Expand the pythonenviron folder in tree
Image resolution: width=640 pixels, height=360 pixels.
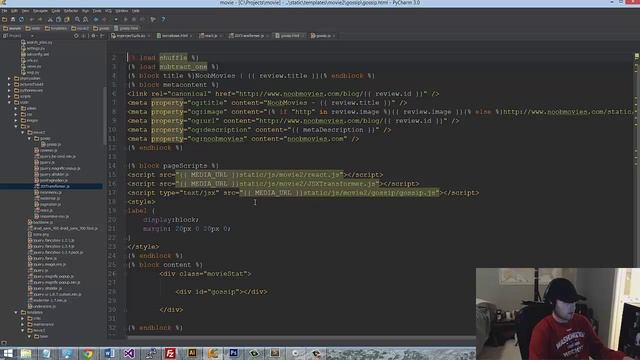[9, 90]
